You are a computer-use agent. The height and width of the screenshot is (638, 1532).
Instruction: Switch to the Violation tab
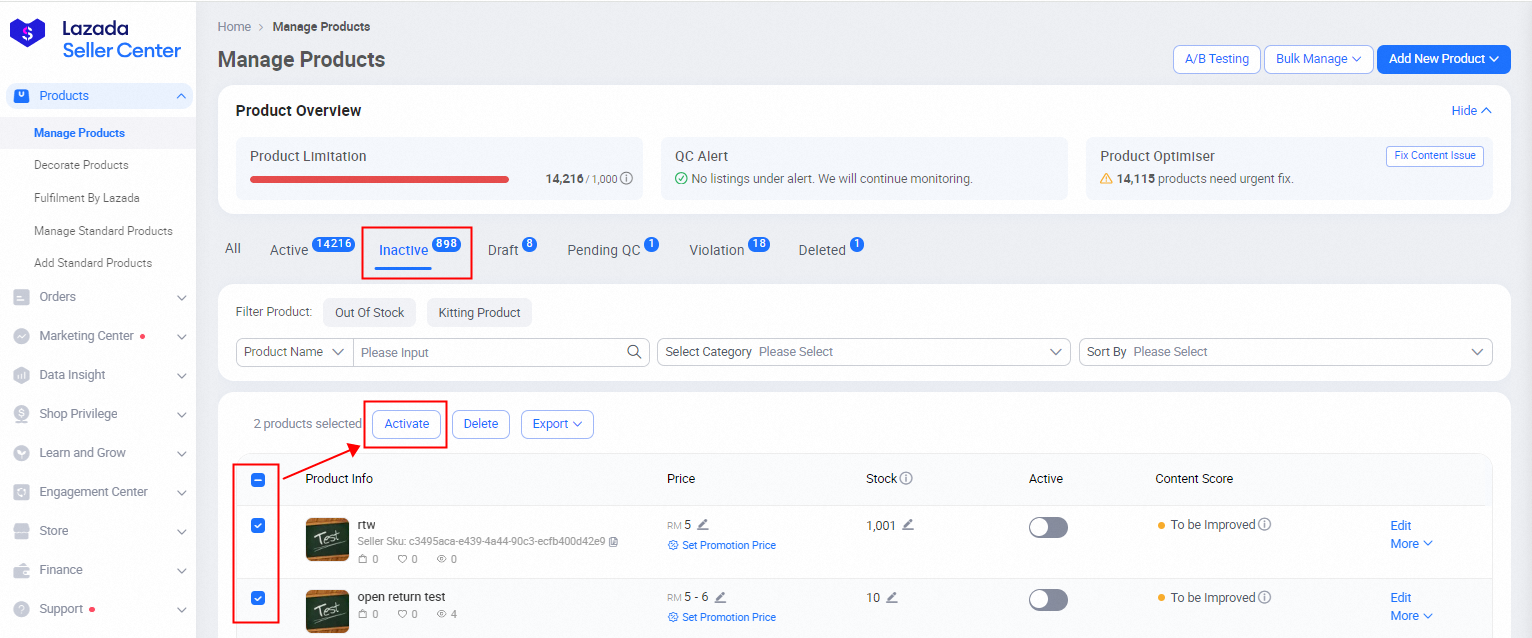[720, 249]
